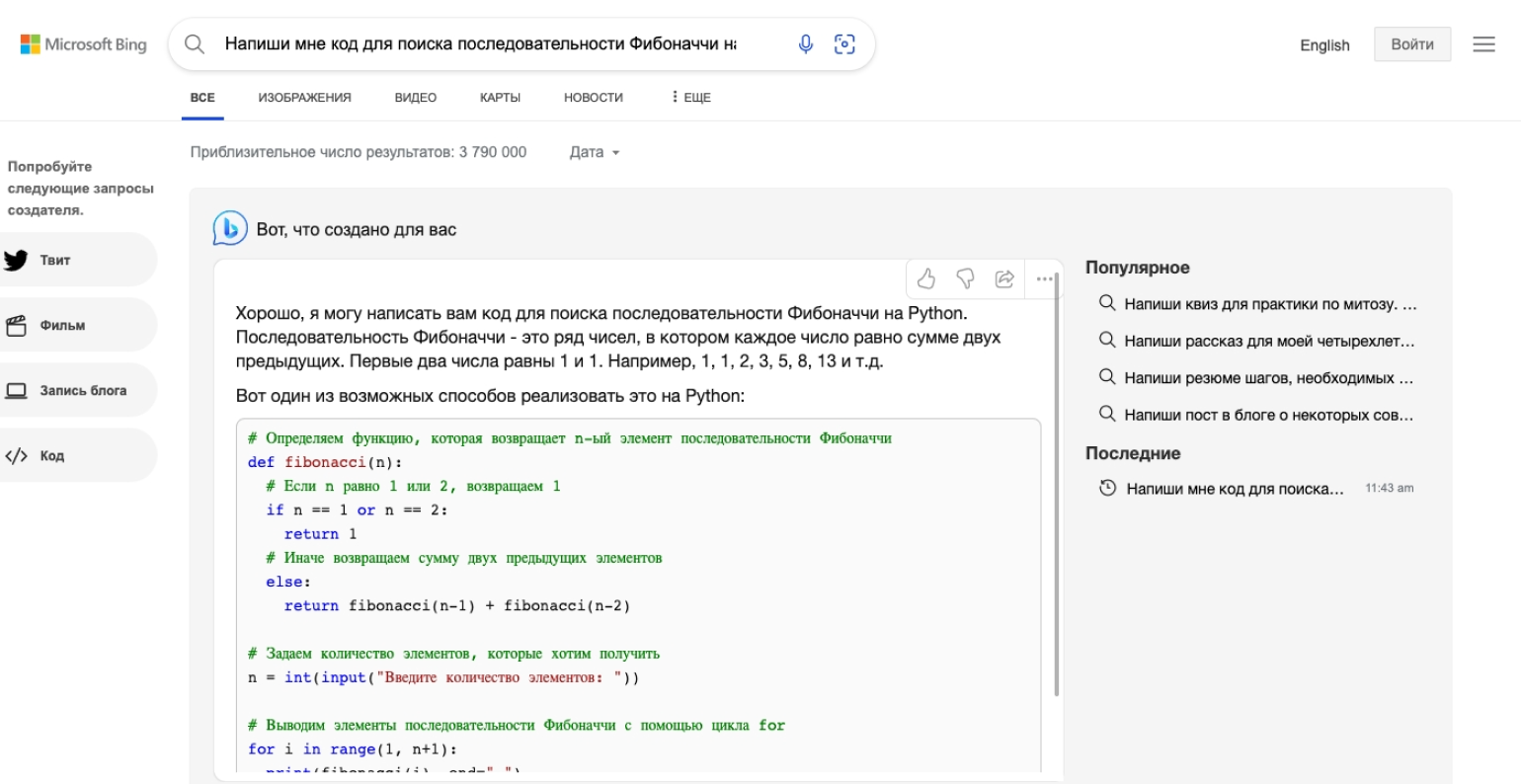Click the share icon on answer card
This screenshot has width=1521, height=784.
coord(1004,279)
